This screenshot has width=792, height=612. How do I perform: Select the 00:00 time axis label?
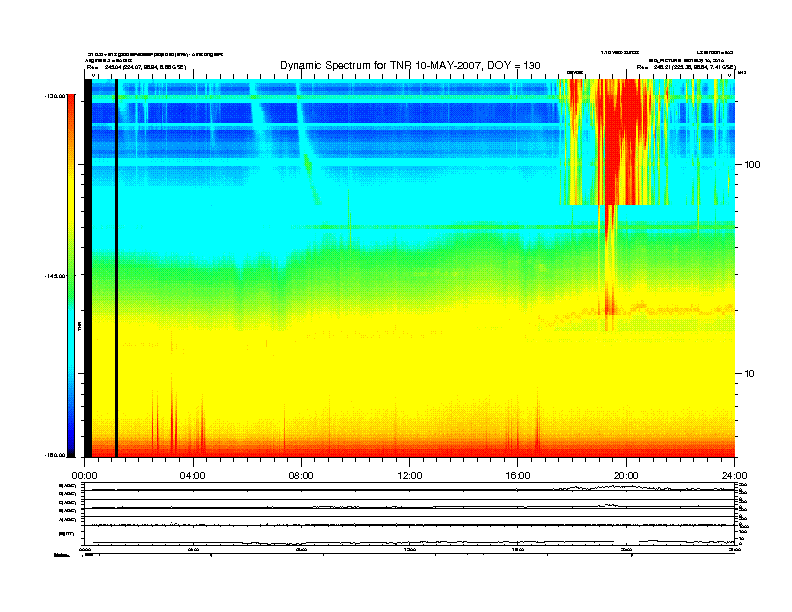coord(84,476)
